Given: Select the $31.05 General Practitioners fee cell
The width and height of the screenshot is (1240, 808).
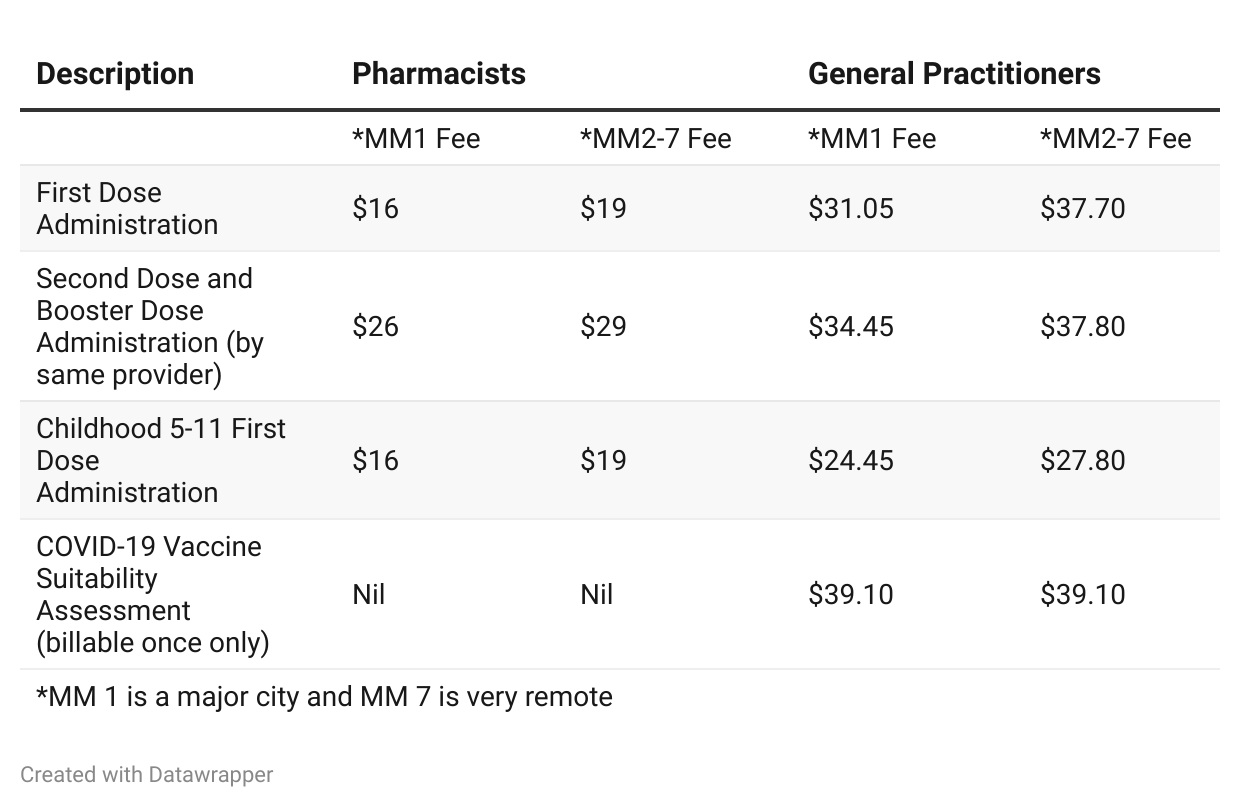Looking at the screenshot, I should 851,208.
